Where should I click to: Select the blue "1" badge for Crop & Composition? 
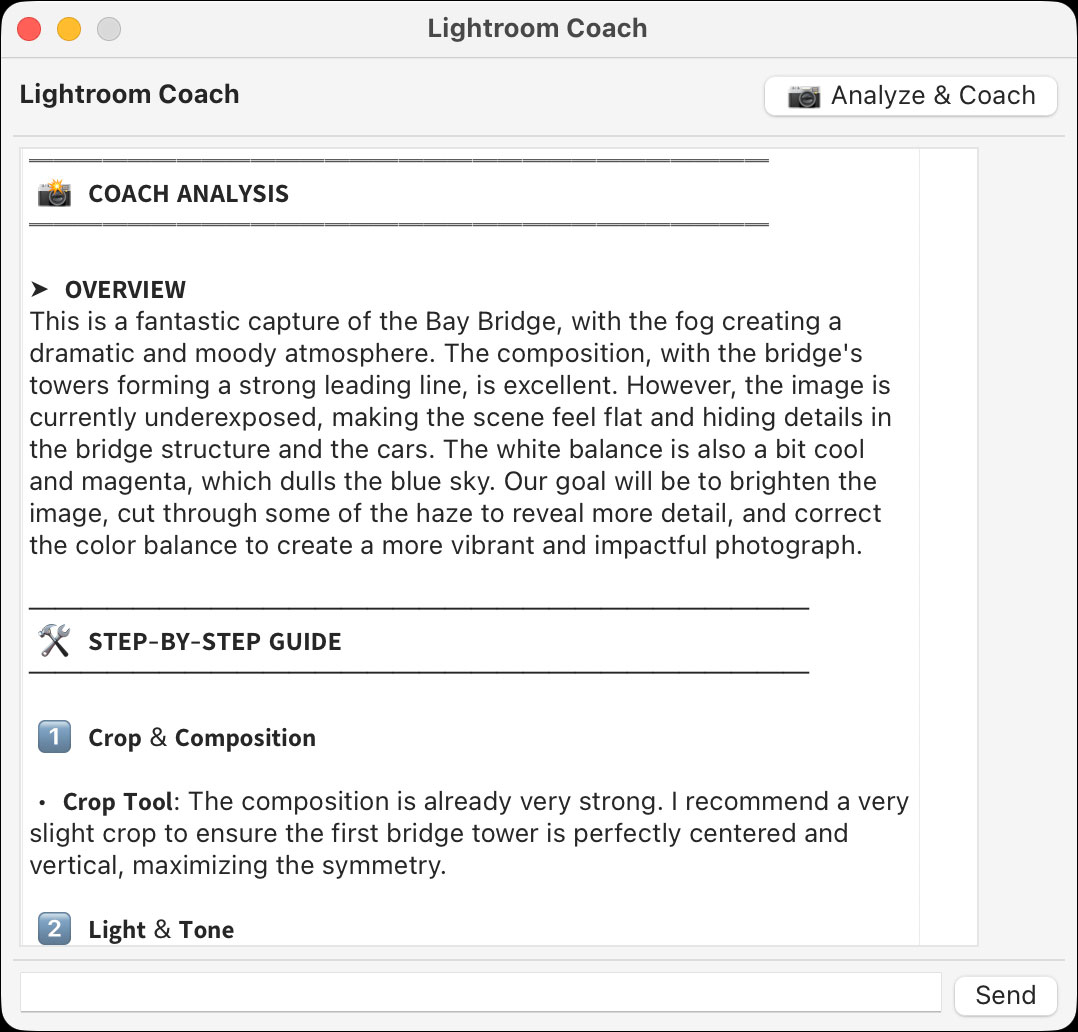[x=53, y=737]
